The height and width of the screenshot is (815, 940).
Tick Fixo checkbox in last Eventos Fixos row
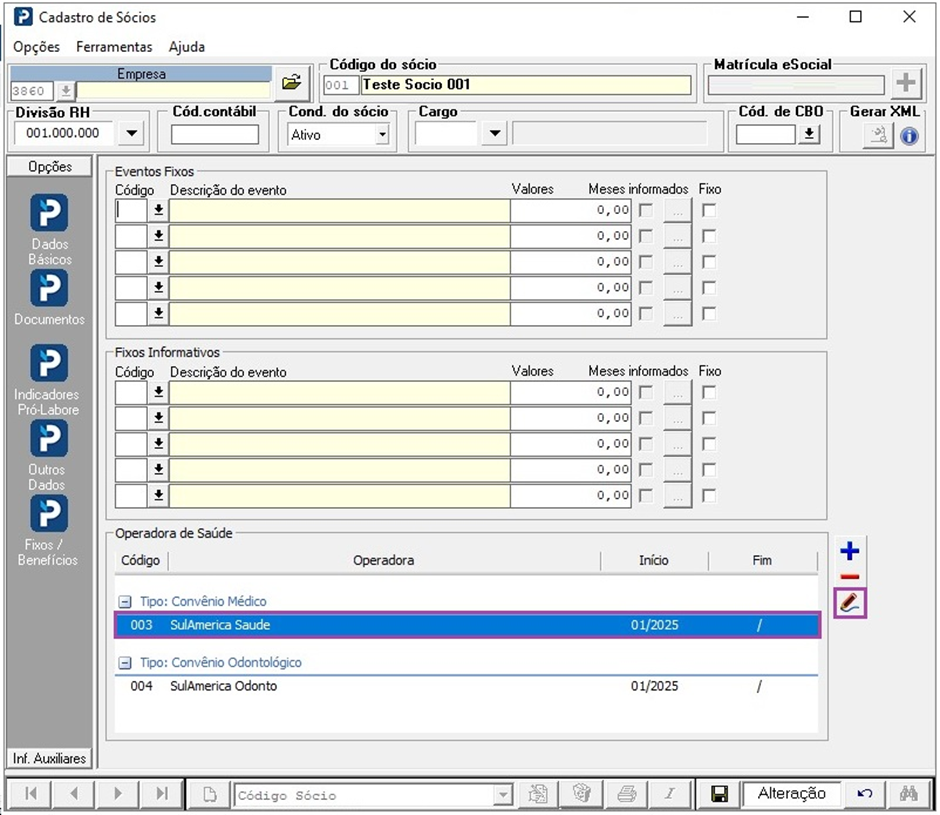point(709,314)
